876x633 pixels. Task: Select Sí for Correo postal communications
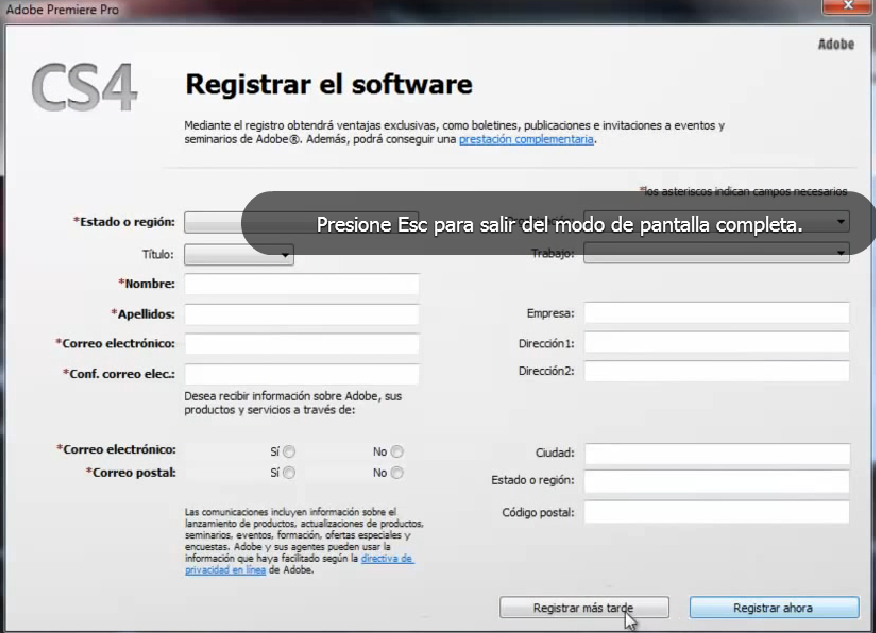pos(289,473)
